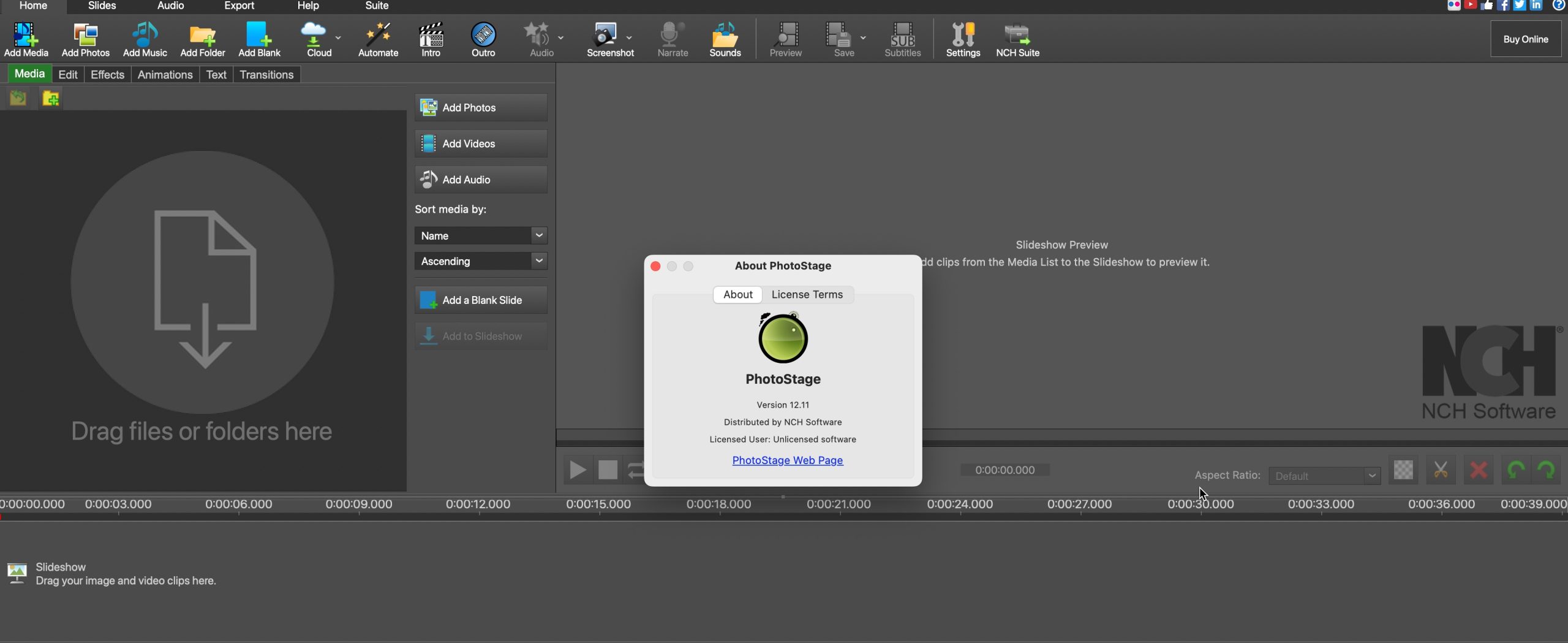Click Add Blank toolbar icon
This screenshot has width=1568, height=643.
point(259,39)
